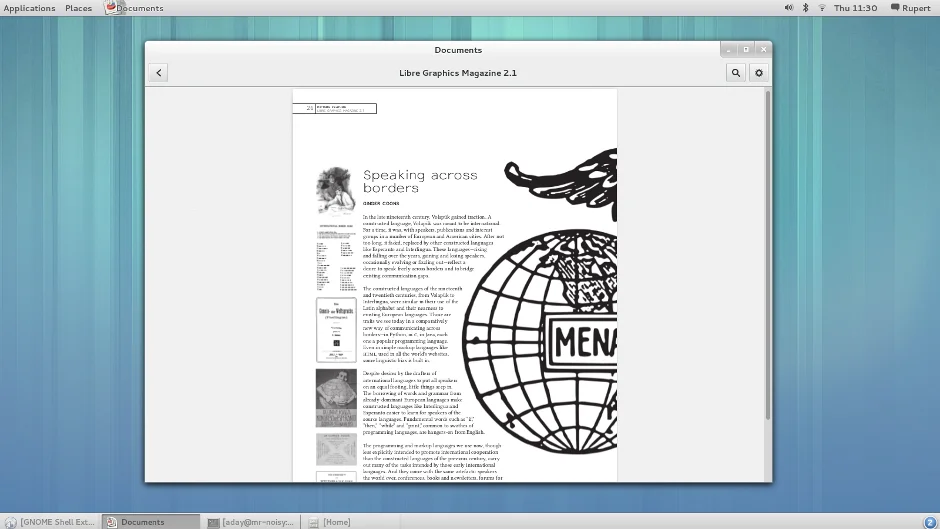
Task: Open the Thu 11:30 clock calendar
Action: (855, 8)
